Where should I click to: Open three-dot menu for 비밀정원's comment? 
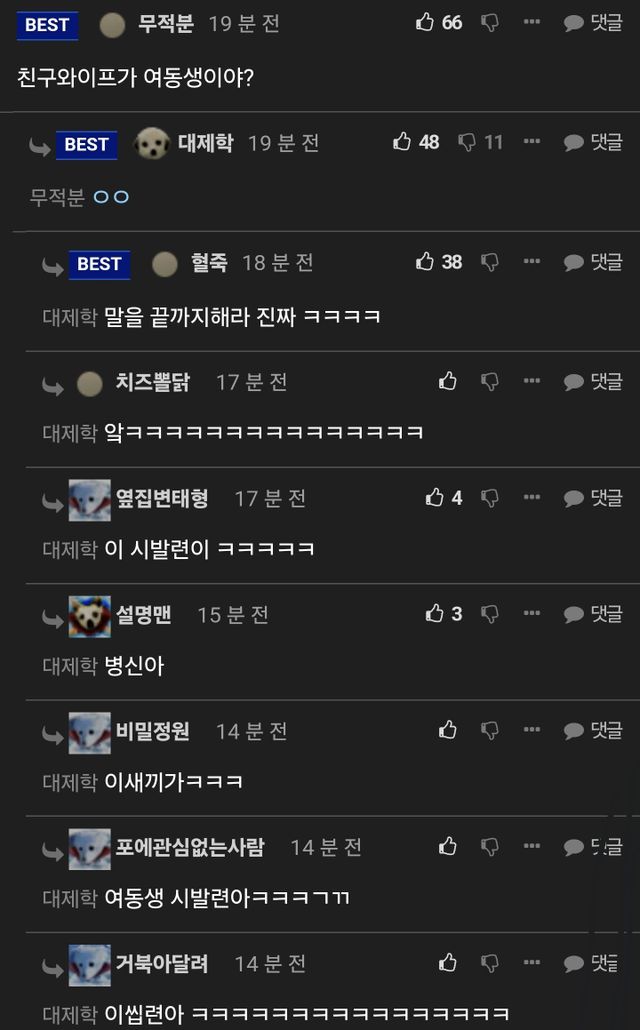(x=532, y=730)
